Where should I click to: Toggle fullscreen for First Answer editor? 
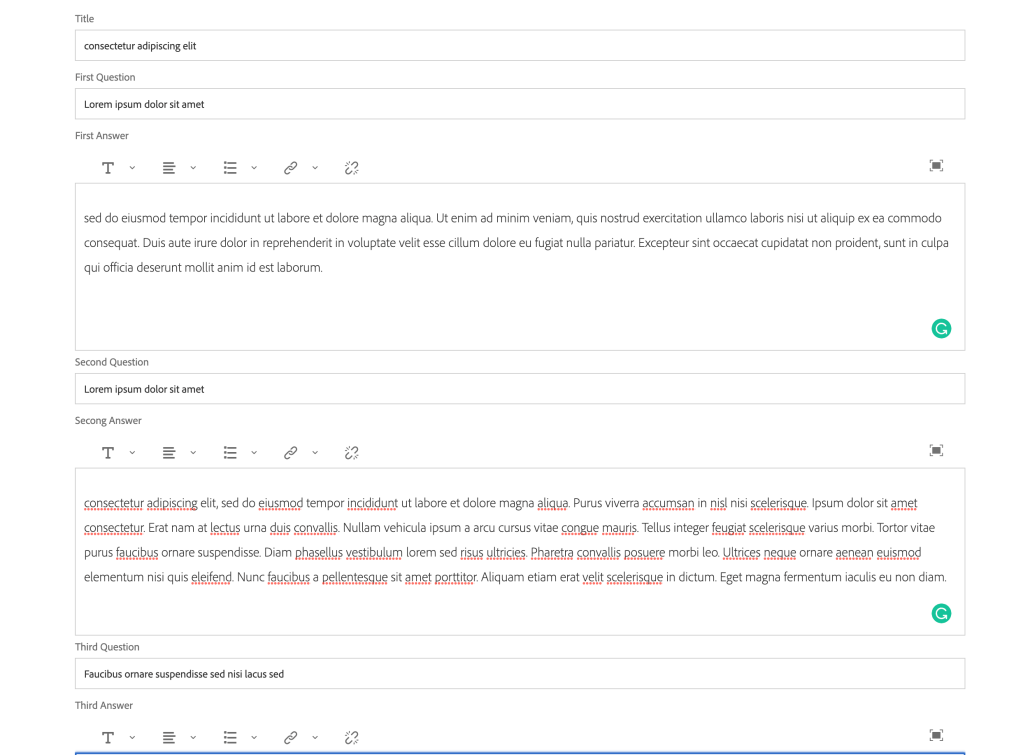pos(936,166)
